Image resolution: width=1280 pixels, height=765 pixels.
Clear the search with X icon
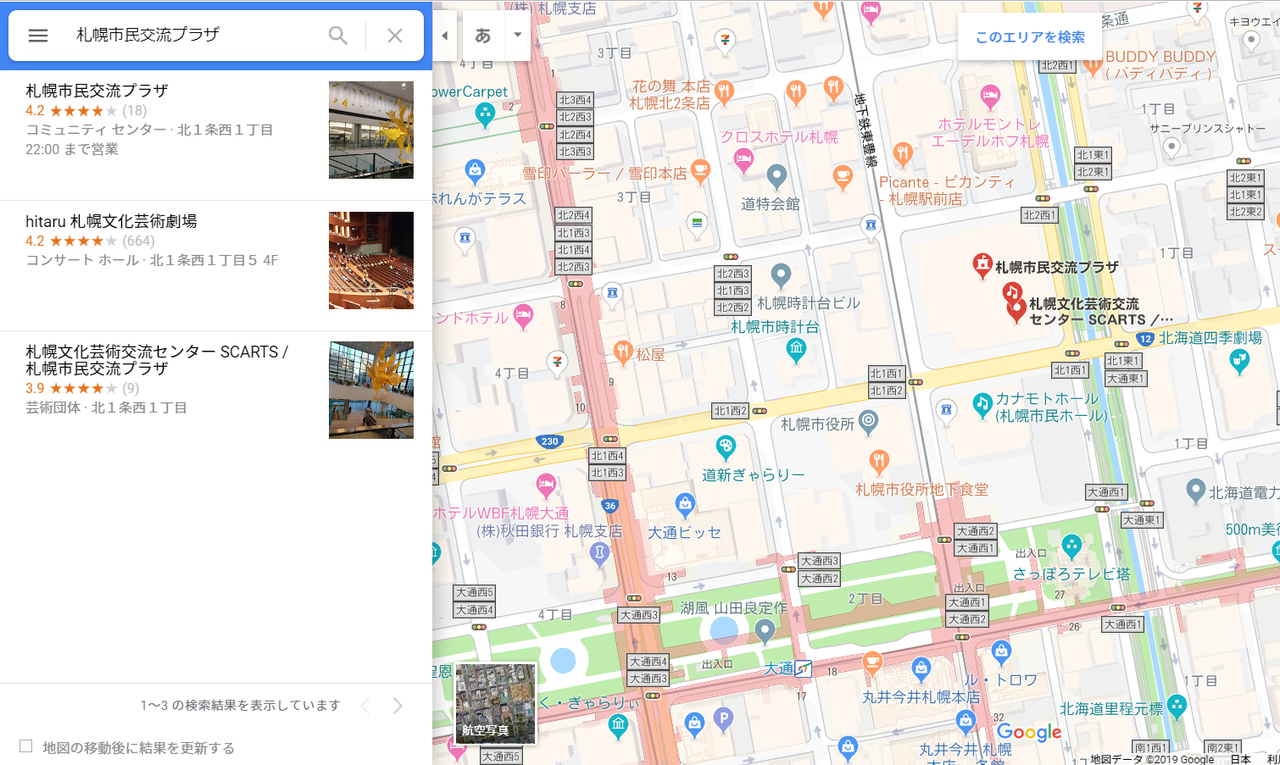point(395,35)
